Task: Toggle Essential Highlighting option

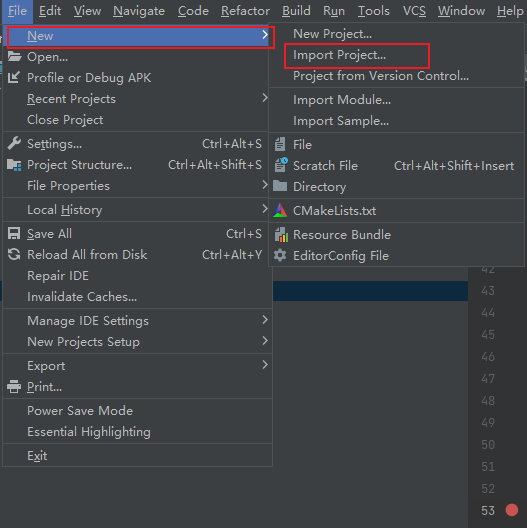Action: click(89, 432)
